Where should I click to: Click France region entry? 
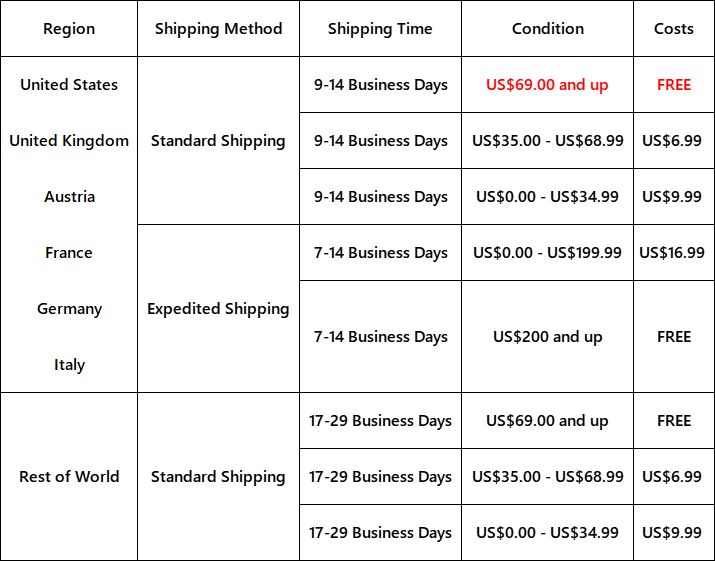coord(69,253)
